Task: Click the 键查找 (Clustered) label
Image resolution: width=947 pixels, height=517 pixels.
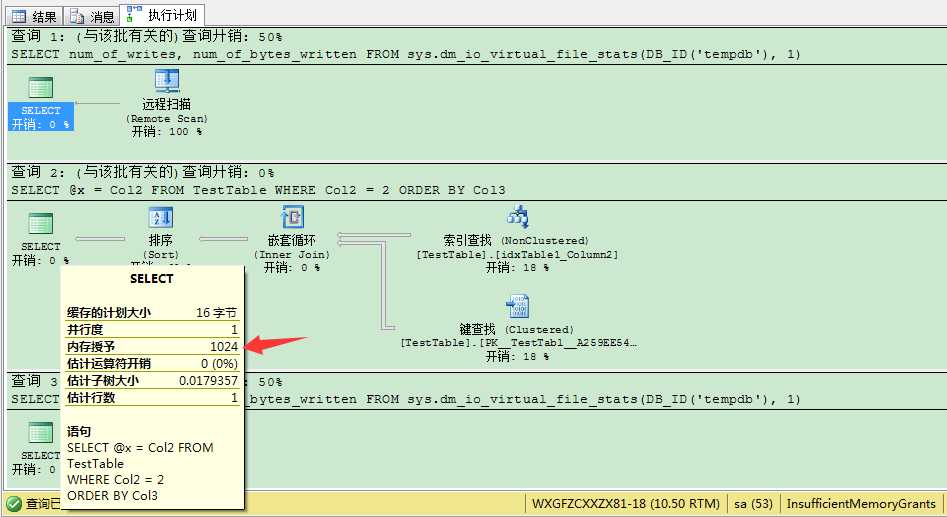Action: [x=516, y=329]
